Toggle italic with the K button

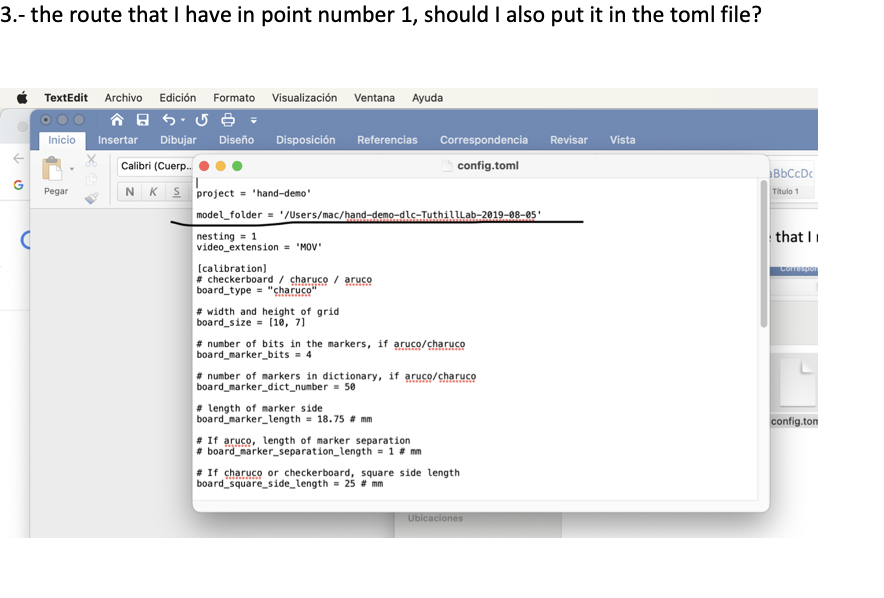point(152,191)
